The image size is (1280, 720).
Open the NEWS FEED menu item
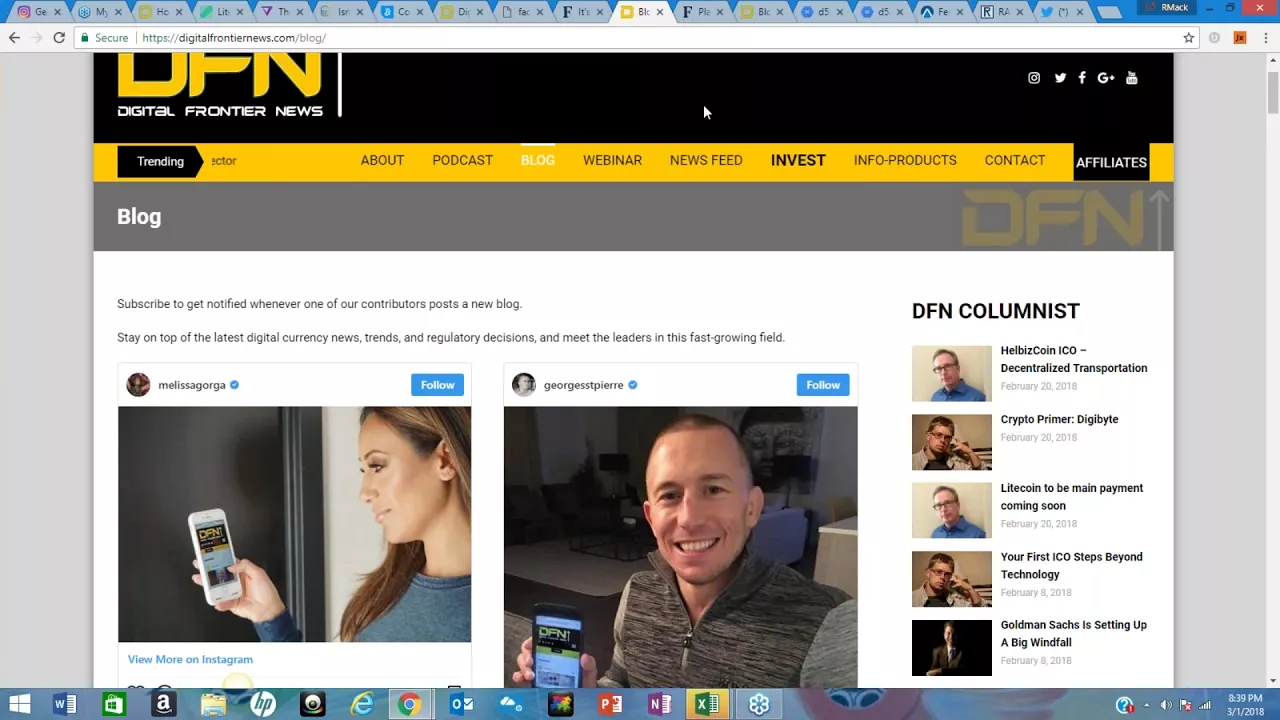click(x=706, y=160)
